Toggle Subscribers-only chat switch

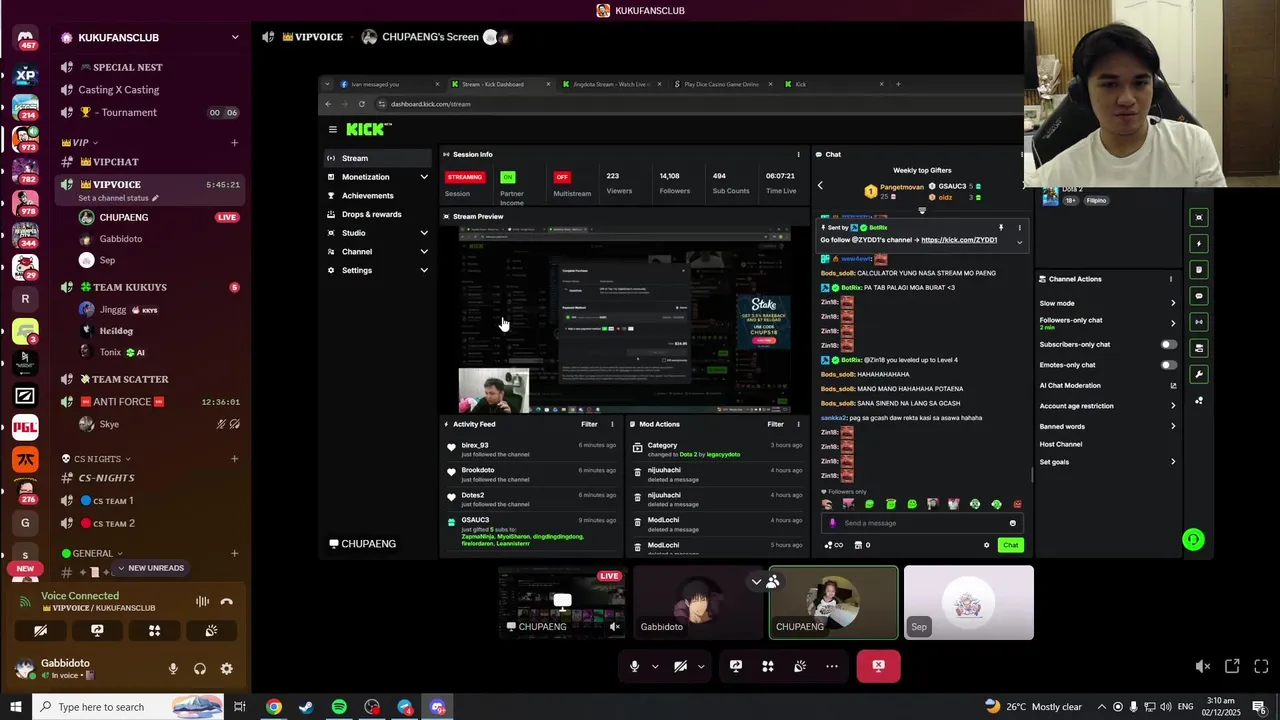1168,344
